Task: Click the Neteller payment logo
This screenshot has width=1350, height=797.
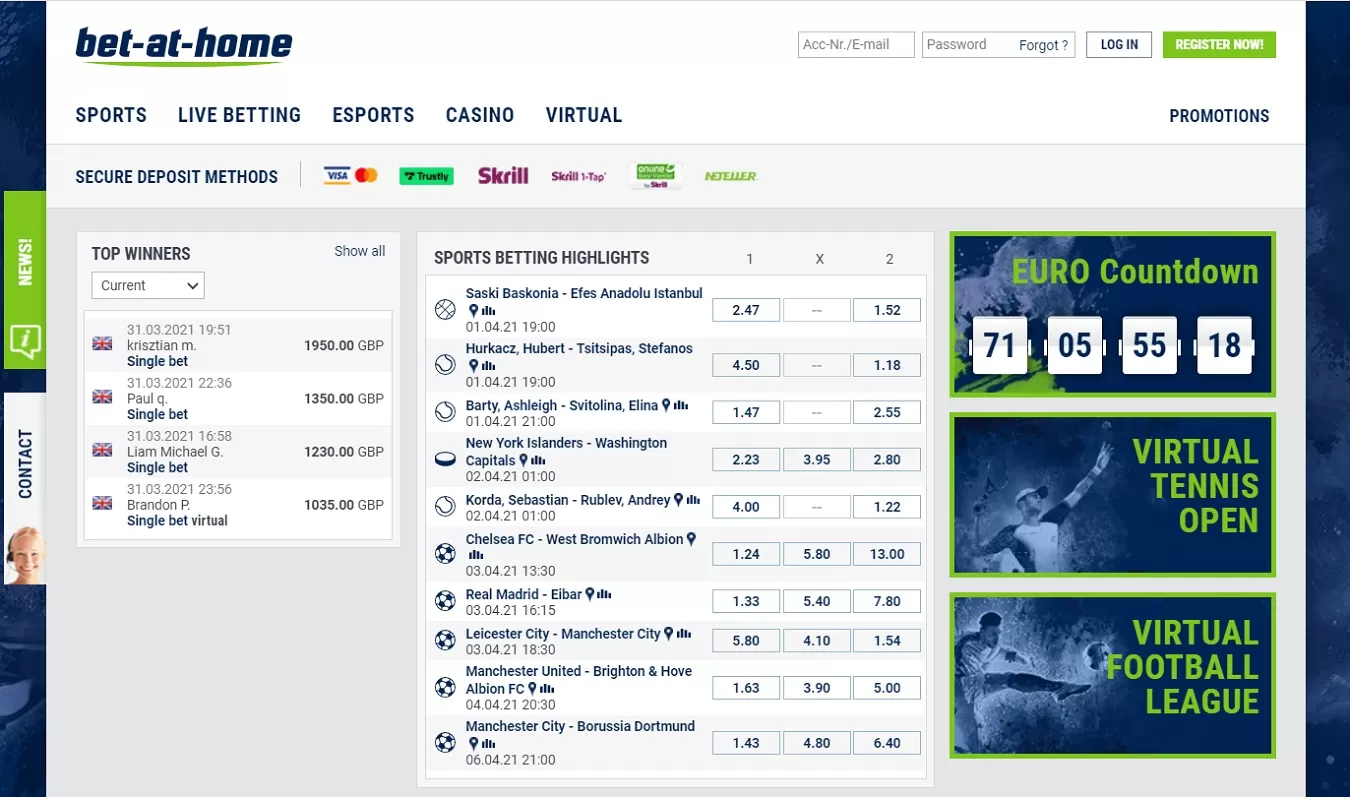Action: pos(730,176)
